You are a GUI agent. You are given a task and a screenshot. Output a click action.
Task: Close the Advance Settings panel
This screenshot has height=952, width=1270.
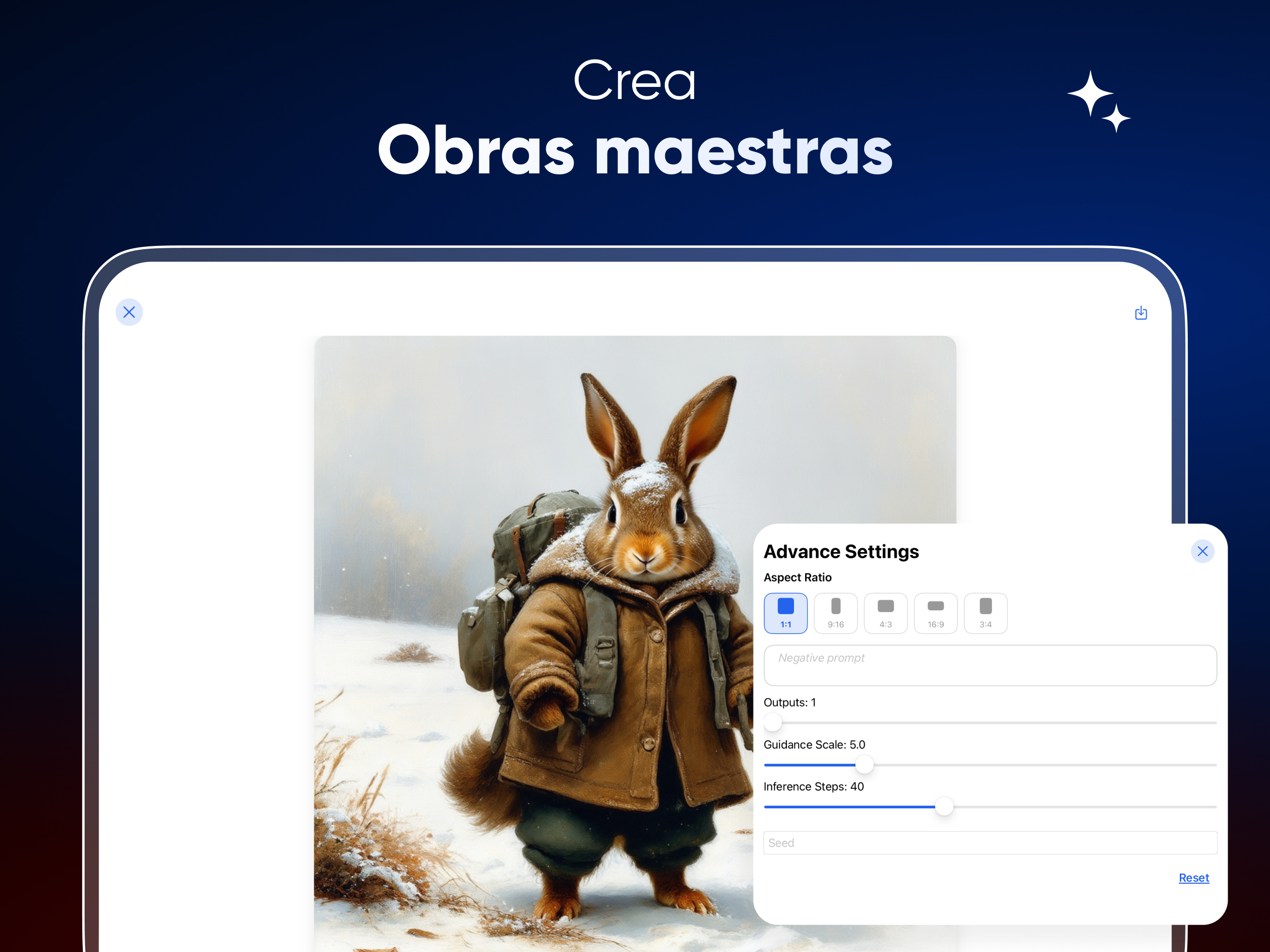tap(1202, 551)
